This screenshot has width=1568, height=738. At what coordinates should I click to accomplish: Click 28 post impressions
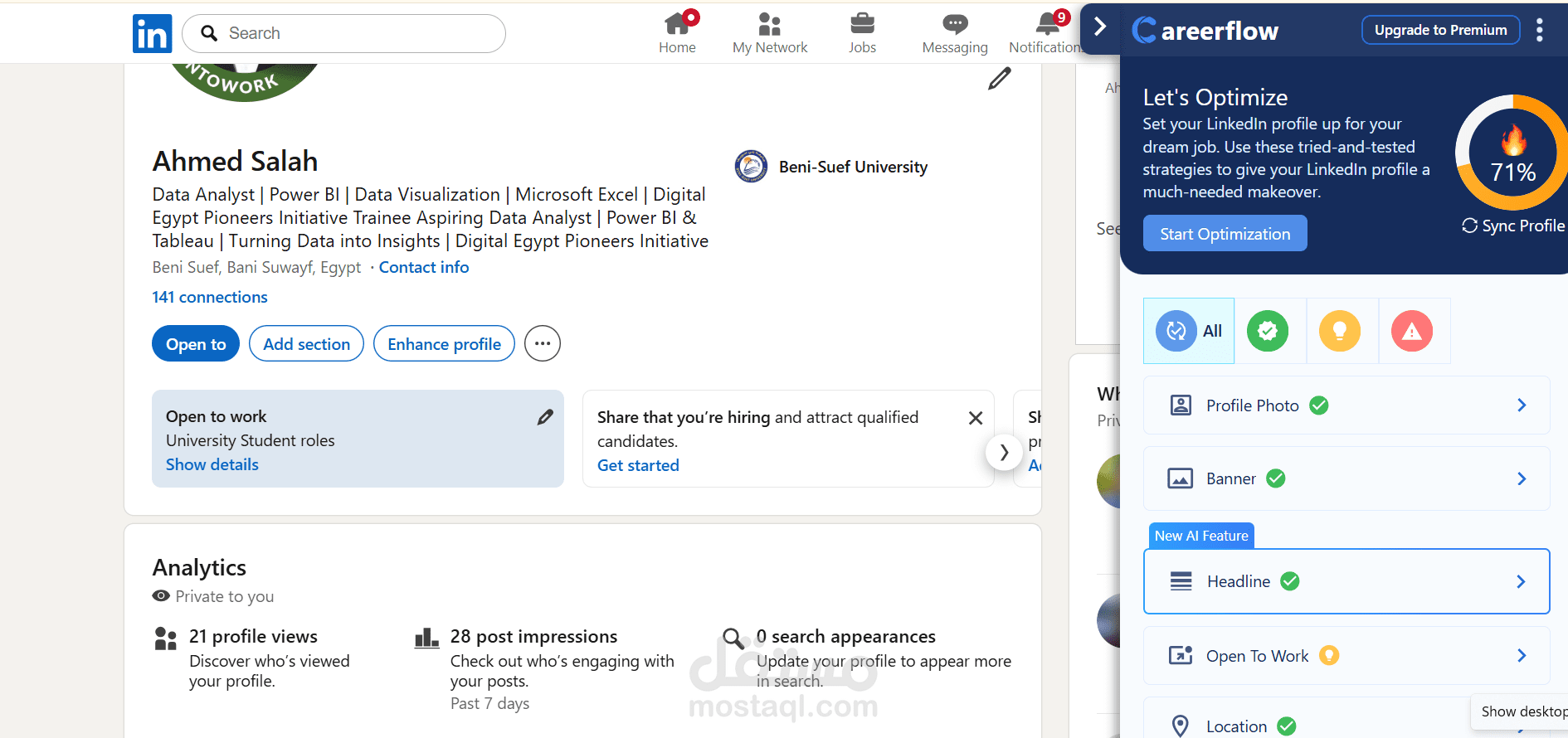(533, 636)
